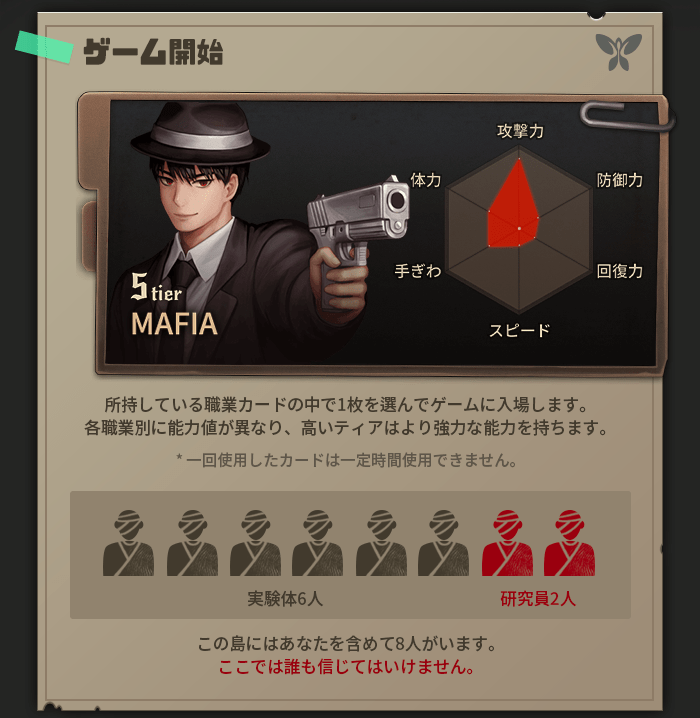Click the green tape marker beside ゲーム開始
Viewport: 700px width, 718px height.
[44, 47]
